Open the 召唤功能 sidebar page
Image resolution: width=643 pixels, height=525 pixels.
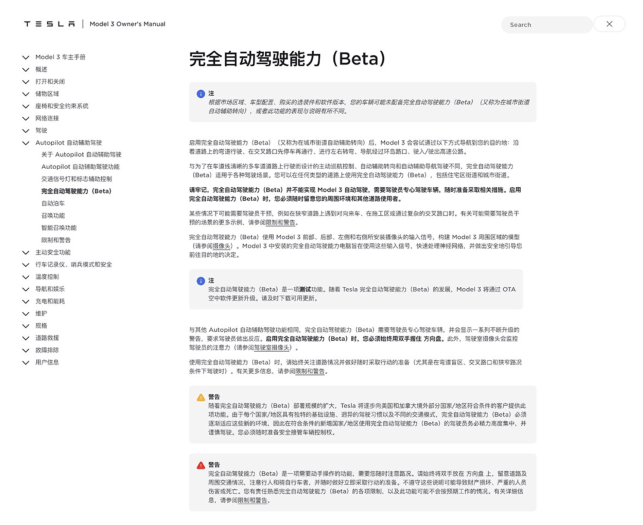click(53, 216)
